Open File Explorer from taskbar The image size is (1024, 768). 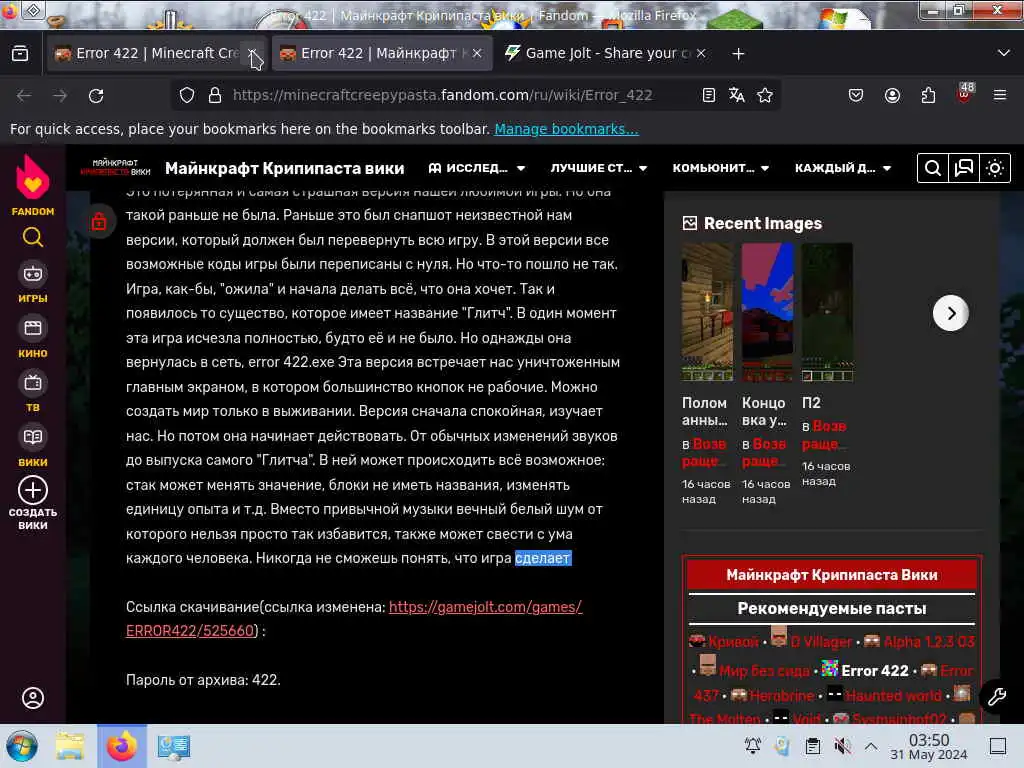coord(70,746)
